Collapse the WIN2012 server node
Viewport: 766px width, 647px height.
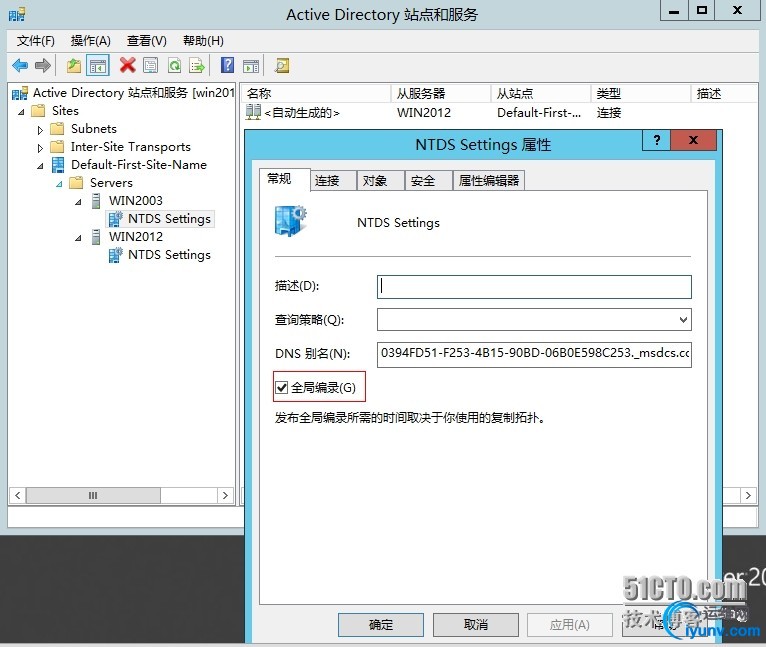coord(78,238)
